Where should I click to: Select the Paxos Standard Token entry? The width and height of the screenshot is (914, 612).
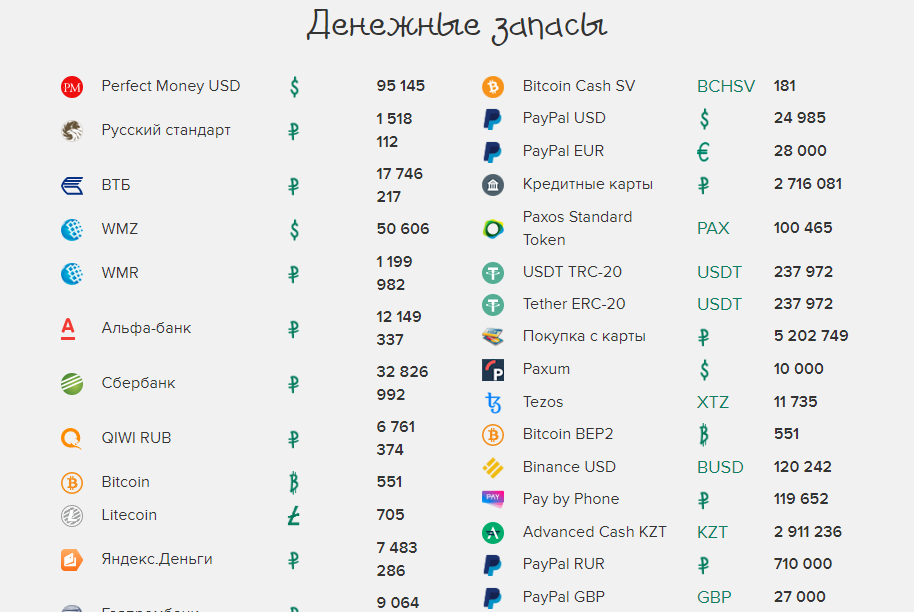point(577,228)
